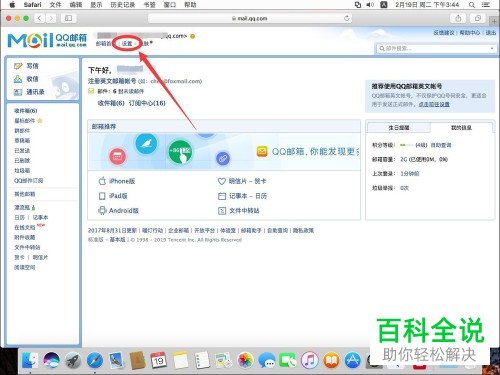The height and width of the screenshot is (375, 500).
Task: Open 订阅中心(16) link
Action: 147,103
